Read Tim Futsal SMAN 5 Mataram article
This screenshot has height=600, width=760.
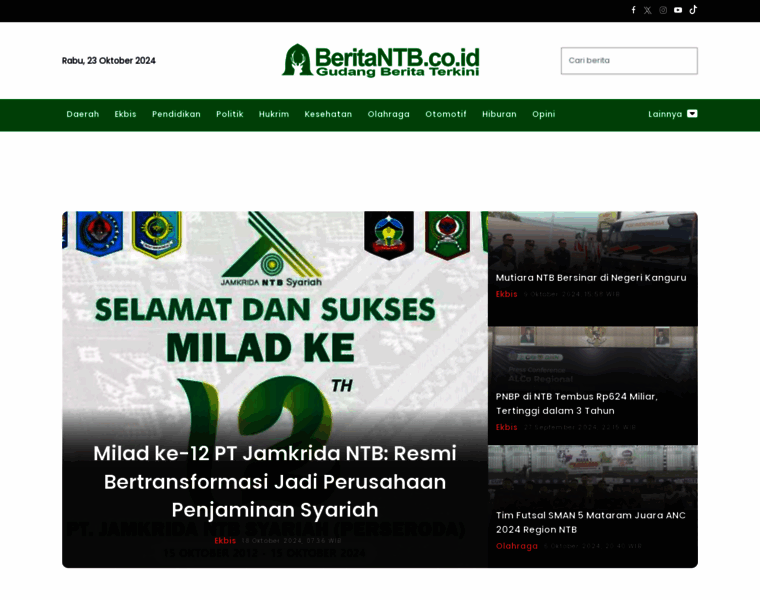[591, 522]
